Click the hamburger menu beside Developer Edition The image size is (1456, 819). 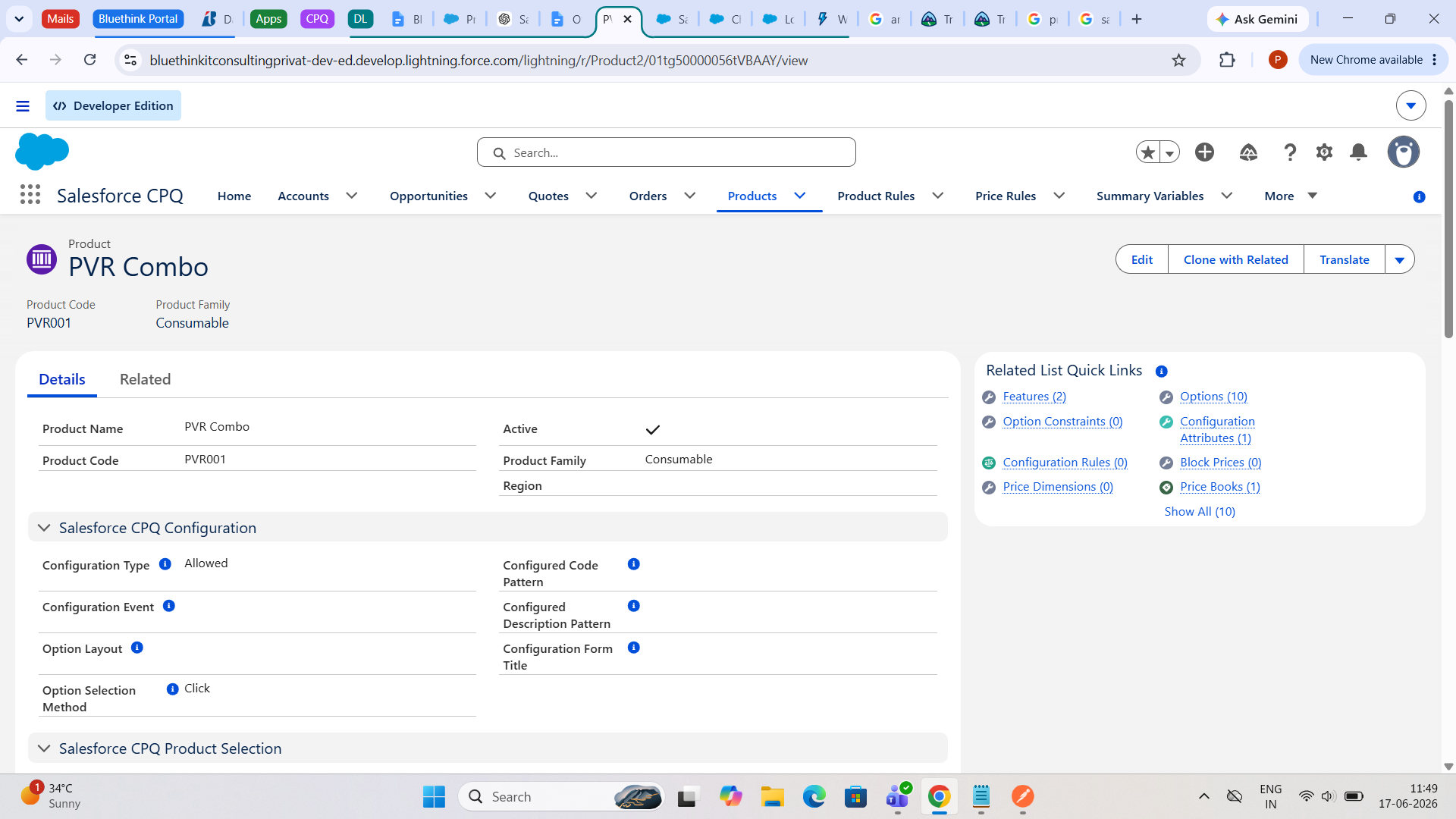point(23,106)
